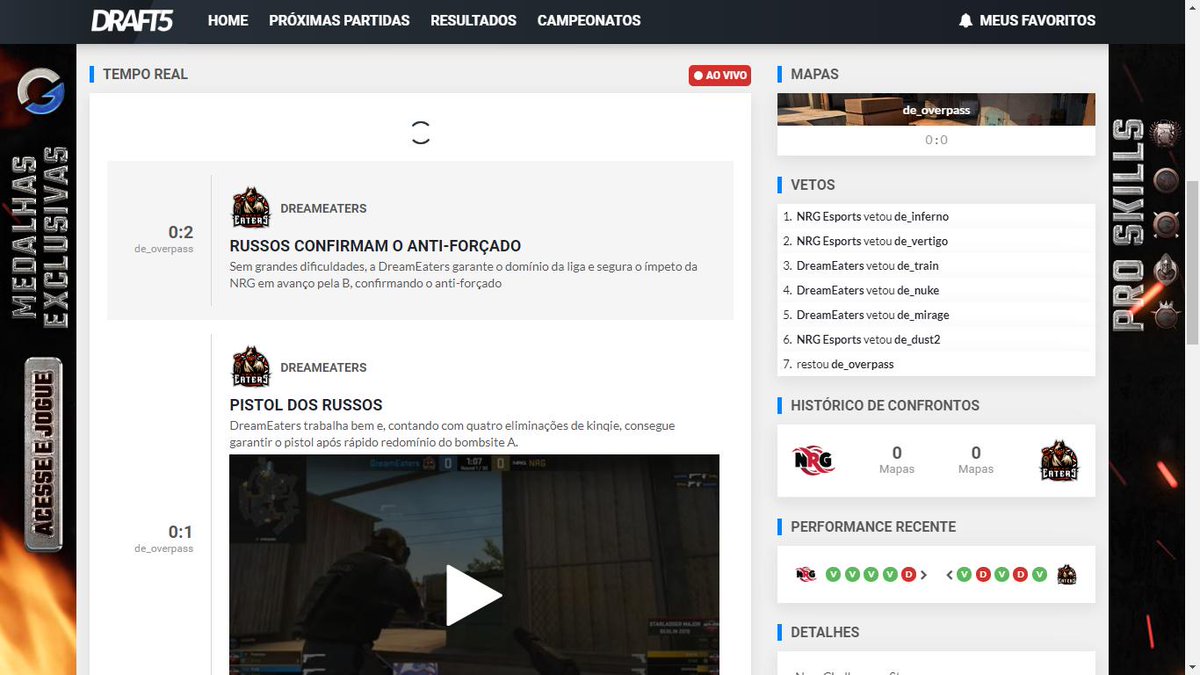Click the DRAFT5 site logo

pyautogui.click(x=131, y=20)
